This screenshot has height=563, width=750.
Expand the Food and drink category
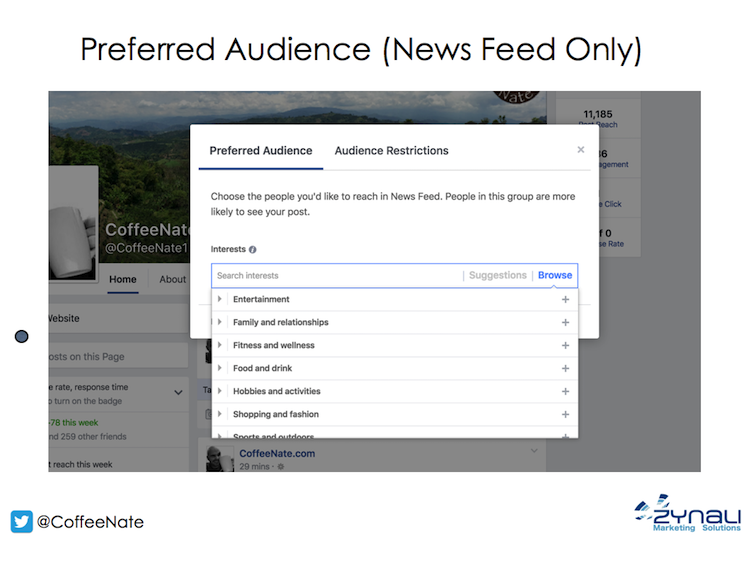(220, 368)
